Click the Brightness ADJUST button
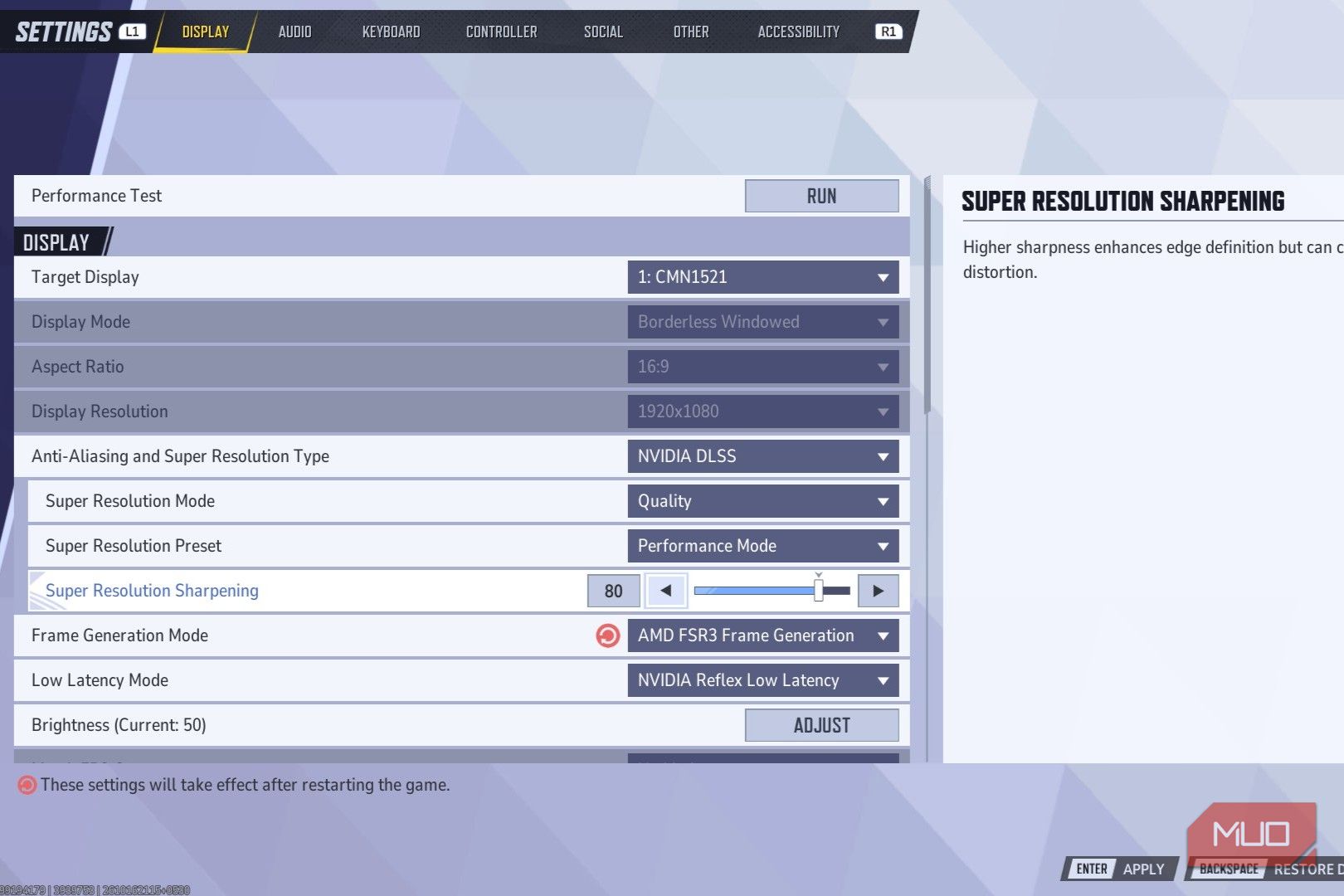This screenshot has width=1344, height=896. 821,725
